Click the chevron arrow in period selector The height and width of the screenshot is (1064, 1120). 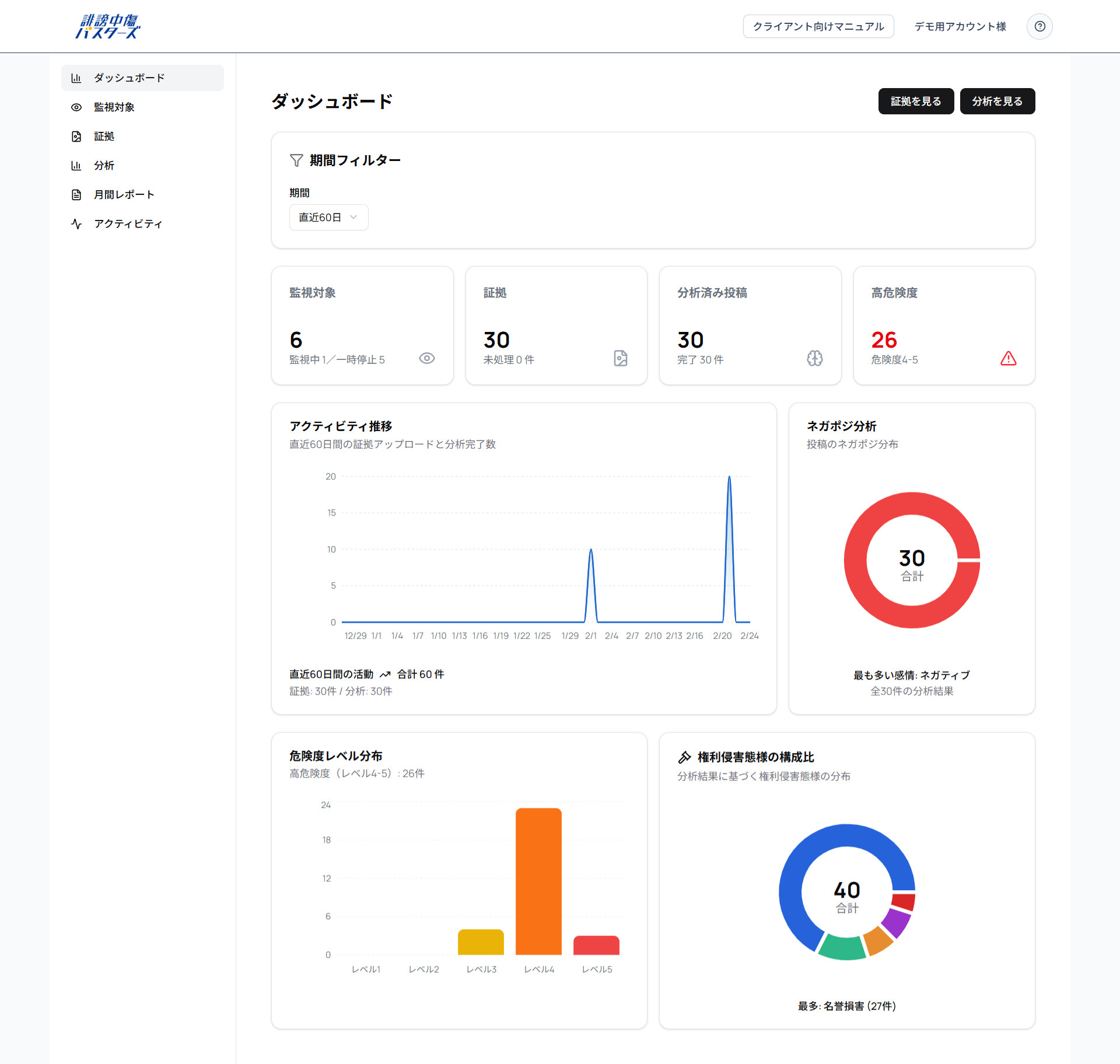(353, 218)
